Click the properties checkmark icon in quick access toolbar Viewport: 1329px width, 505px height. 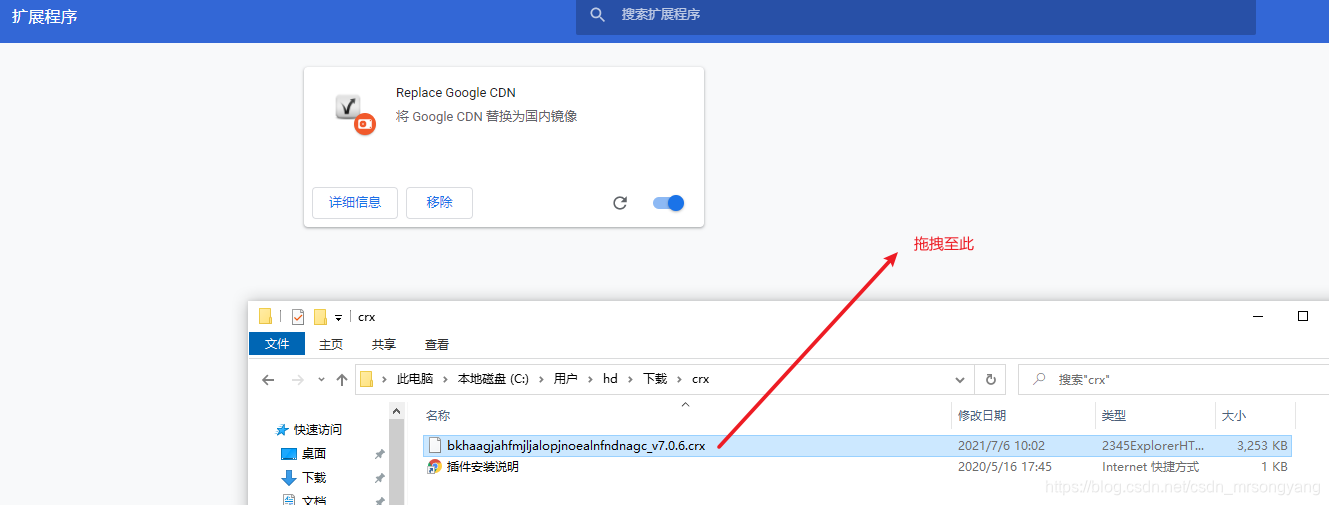tap(297, 316)
